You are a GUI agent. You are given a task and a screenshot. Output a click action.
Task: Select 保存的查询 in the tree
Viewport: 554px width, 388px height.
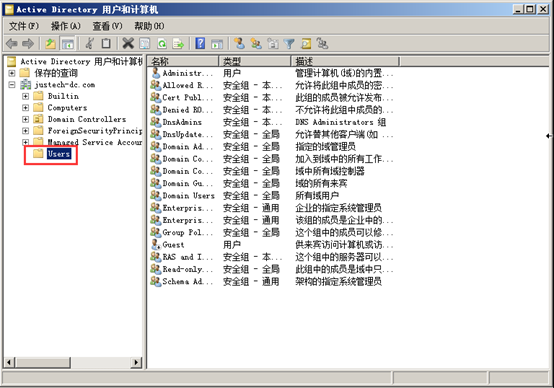(56, 73)
